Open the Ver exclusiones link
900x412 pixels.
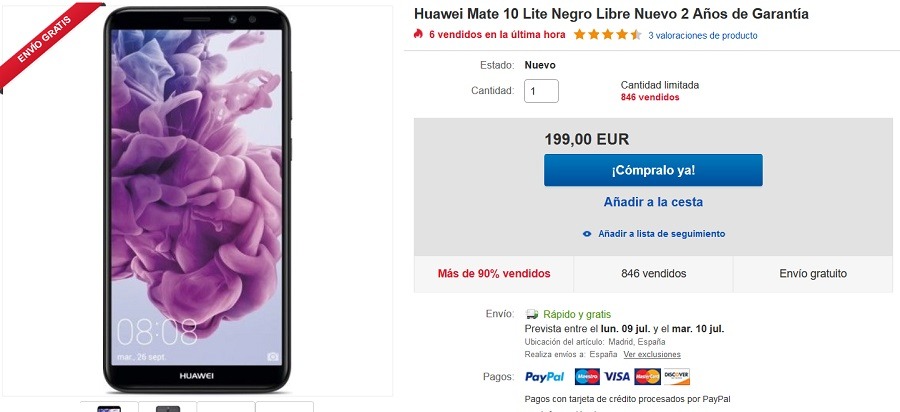[652, 355]
